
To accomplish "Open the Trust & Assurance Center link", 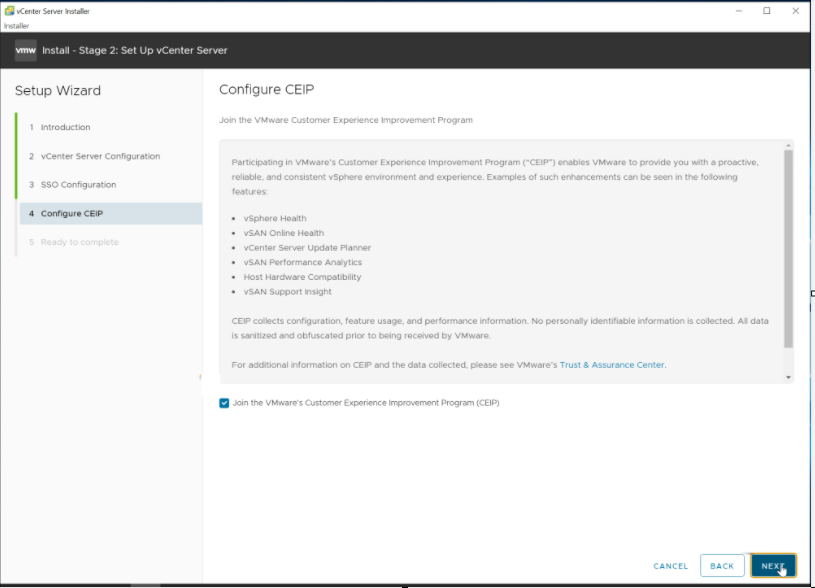I will coord(612,365).
